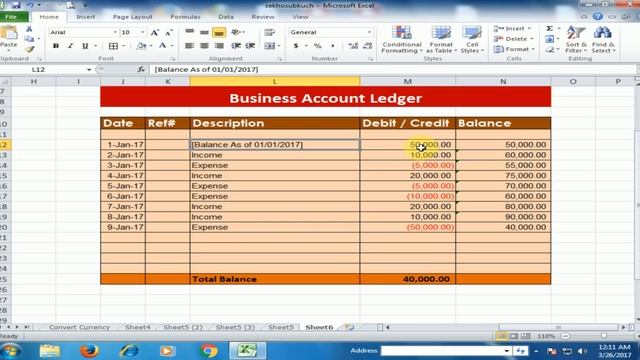Screen dimensions: 640x360
Task: Toggle Bottom Align vertical alignment
Action: 219,32
